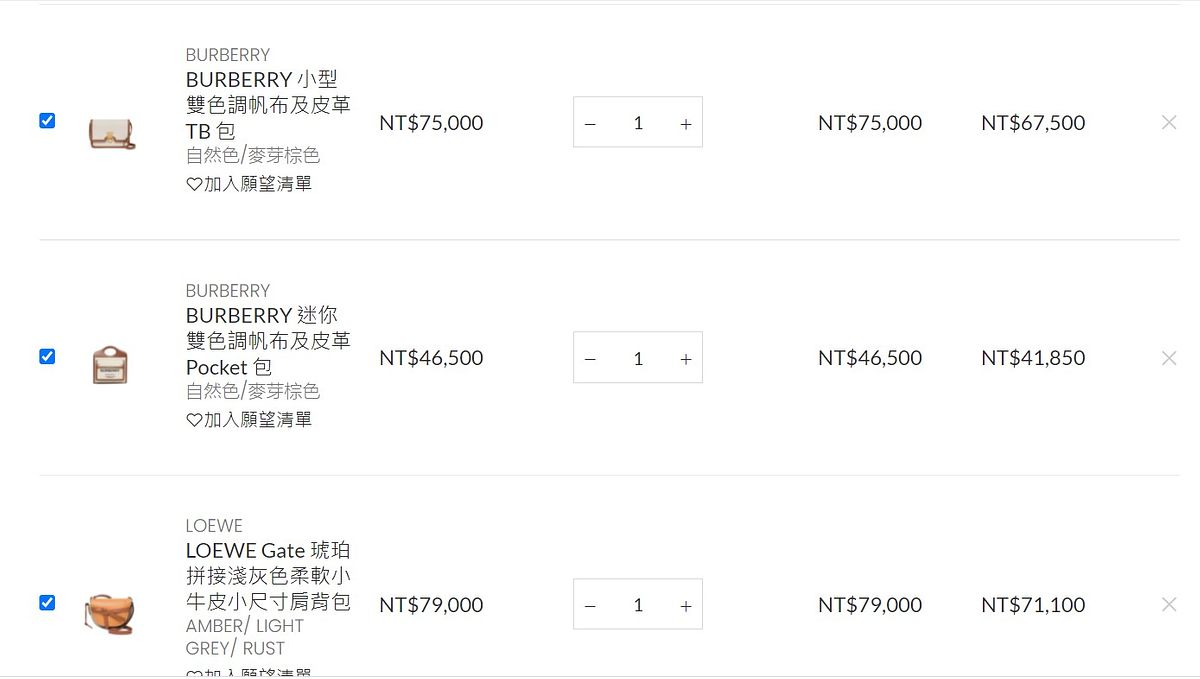Remove BURBERRY TB bag from cart
The image size is (1200, 679).
pyautogui.click(x=1169, y=123)
